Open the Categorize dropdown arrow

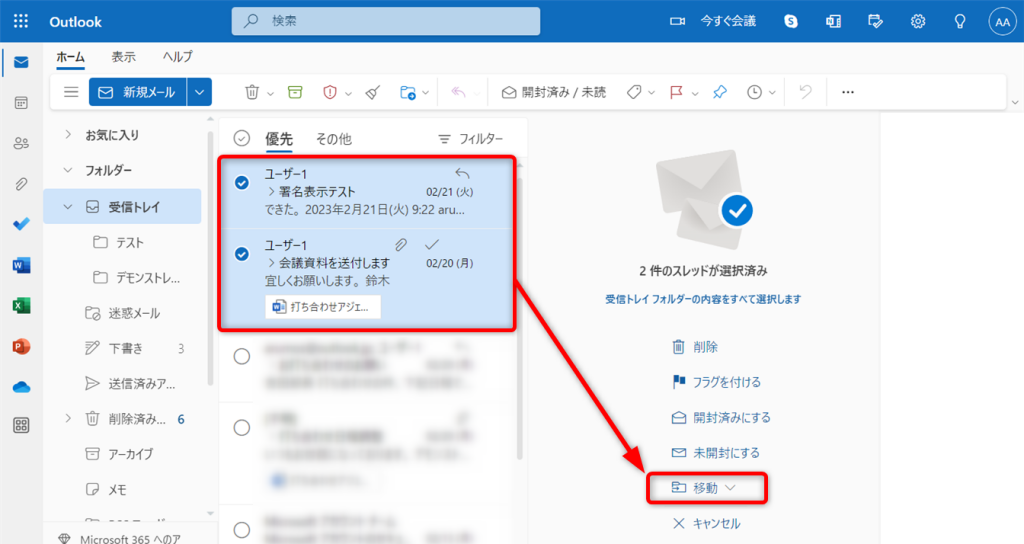651,93
